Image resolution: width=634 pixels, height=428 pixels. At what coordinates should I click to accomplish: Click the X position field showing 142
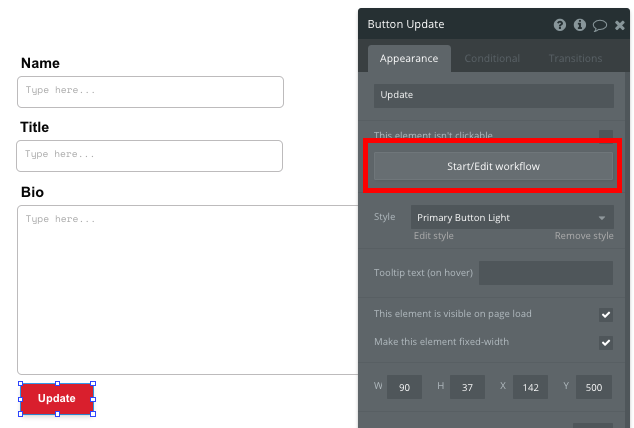530,387
